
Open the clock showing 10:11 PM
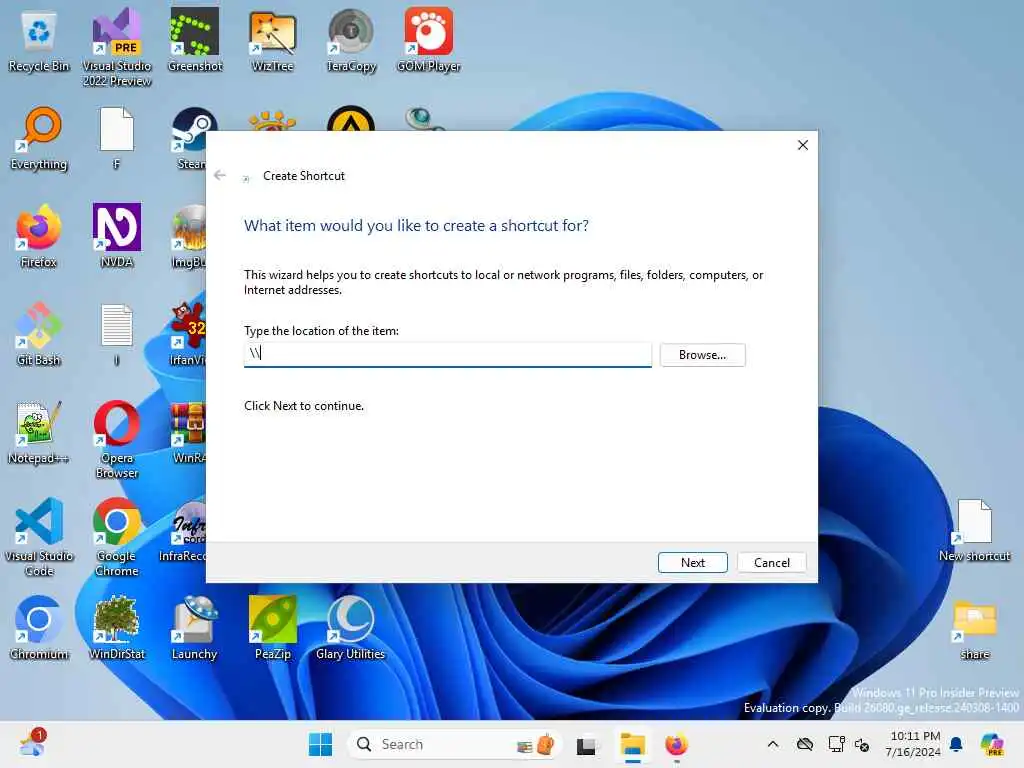coord(912,744)
